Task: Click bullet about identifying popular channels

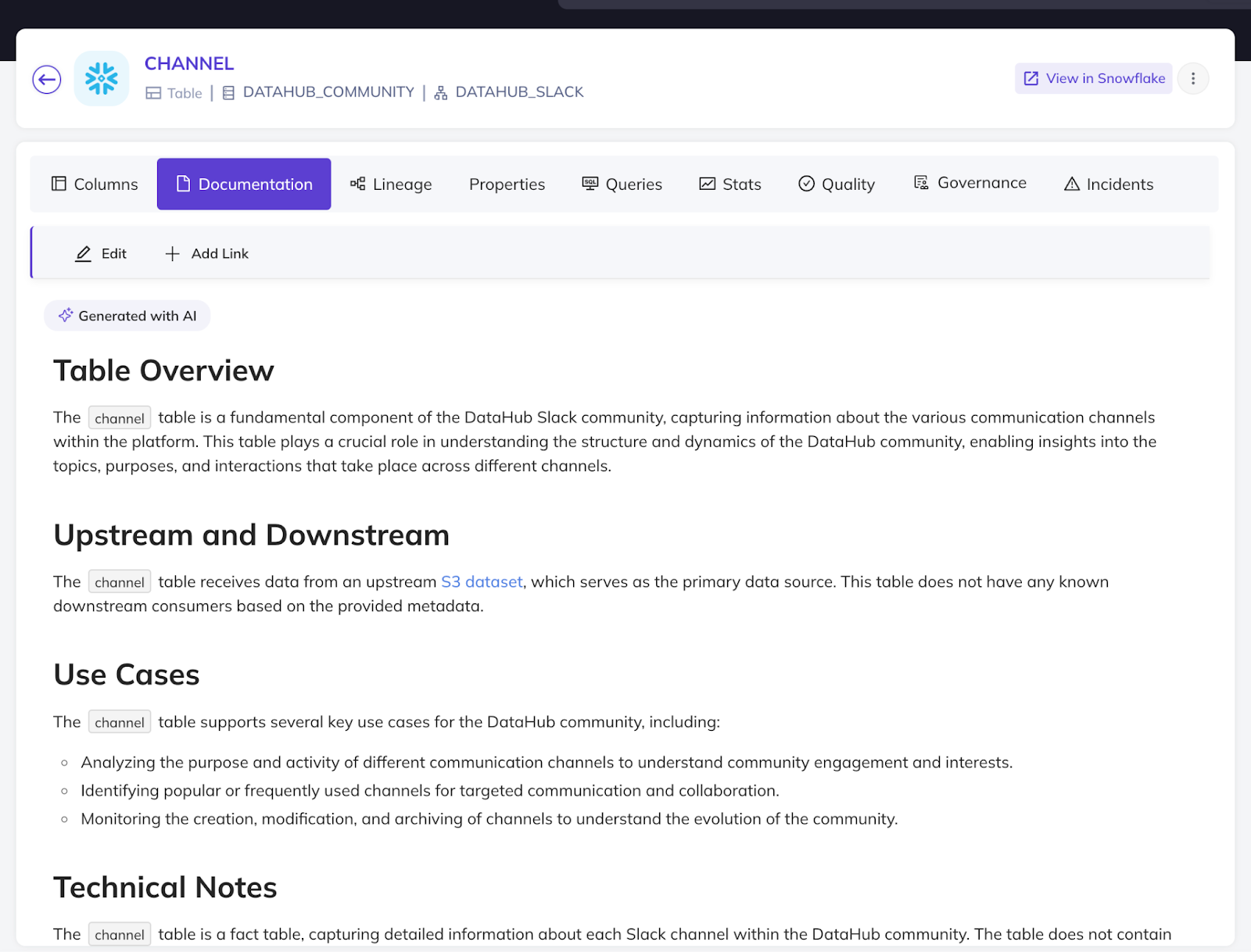Action: [430, 790]
